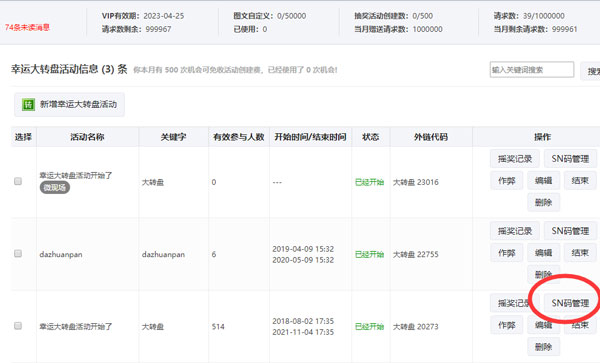Click the green icon on the 新增幸运大转盘活动 button

pos(28,104)
